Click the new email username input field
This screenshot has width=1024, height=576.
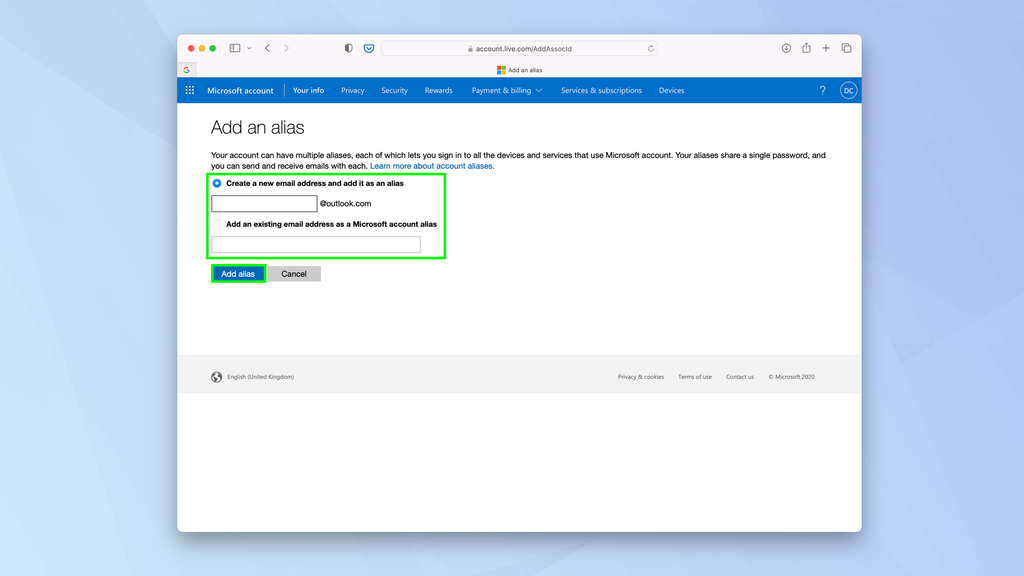coord(262,203)
